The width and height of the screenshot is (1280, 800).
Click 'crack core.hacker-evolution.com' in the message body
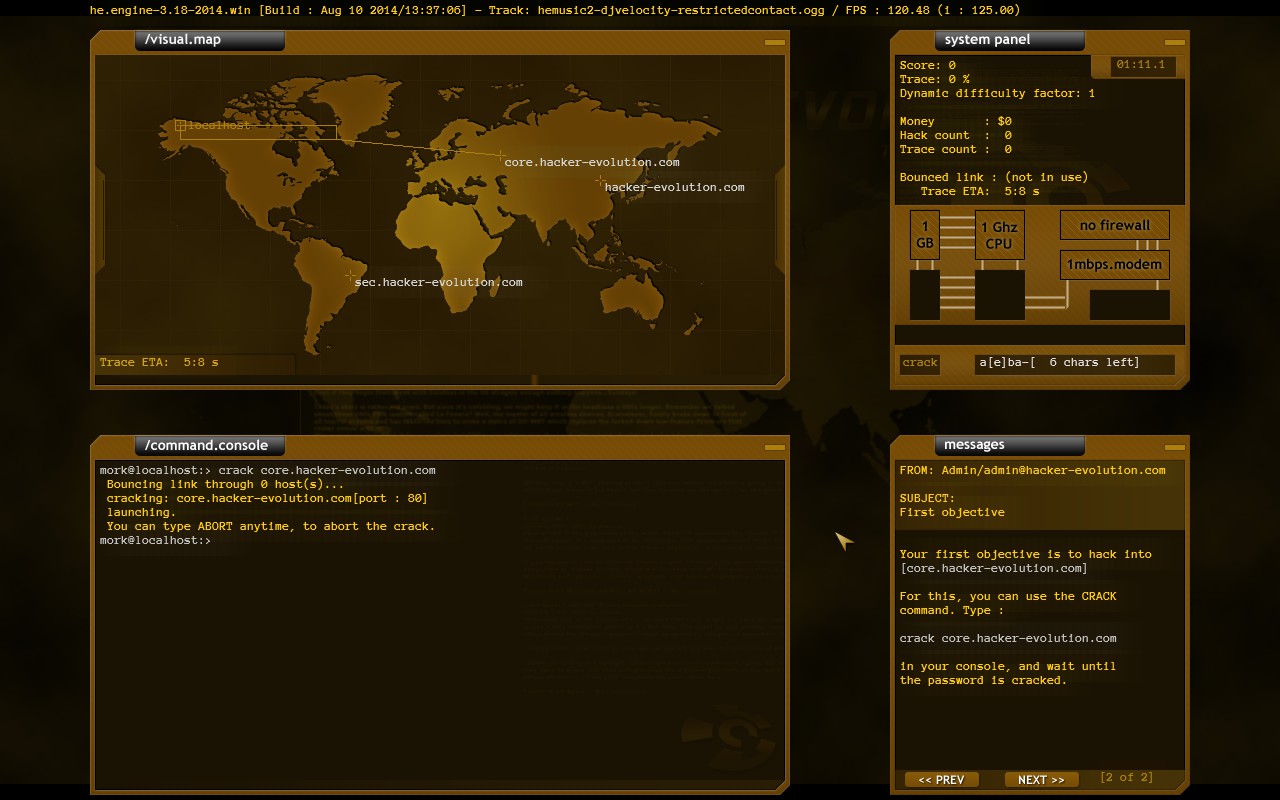[1008, 638]
